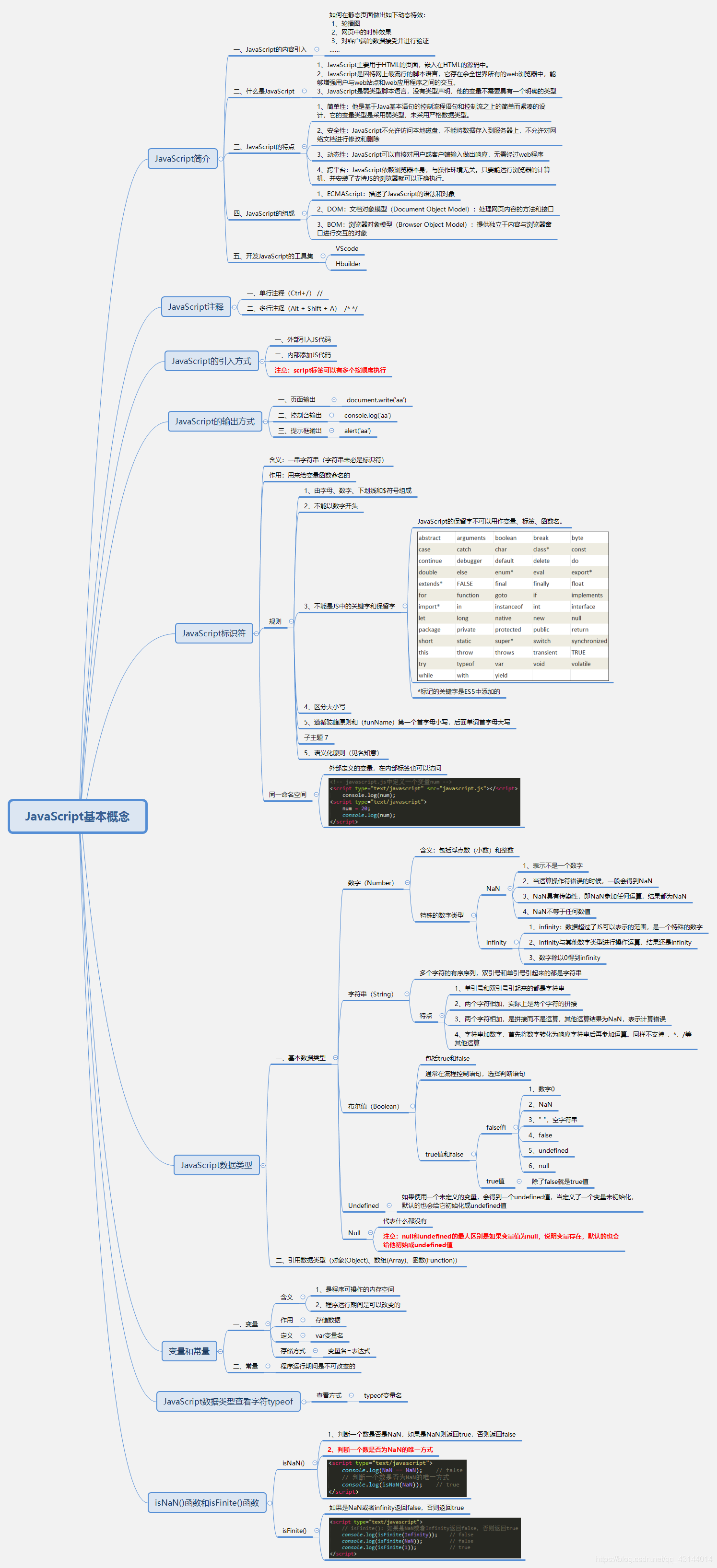Click the VScode subtopic
The image size is (717, 1568).
point(347,248)
